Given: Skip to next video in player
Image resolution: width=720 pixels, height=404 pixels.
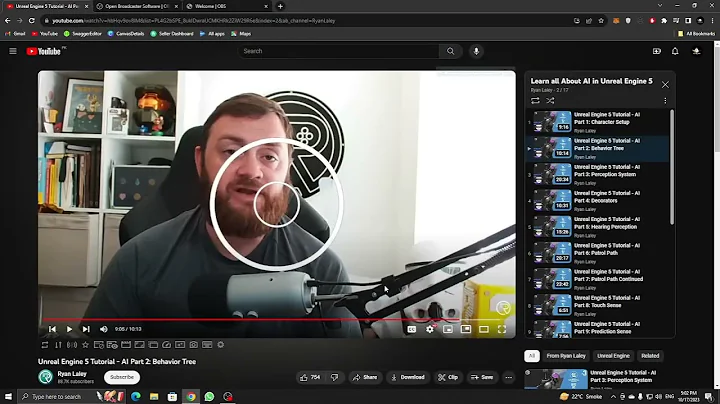Looking at the screenshot, I should (86, 329).
